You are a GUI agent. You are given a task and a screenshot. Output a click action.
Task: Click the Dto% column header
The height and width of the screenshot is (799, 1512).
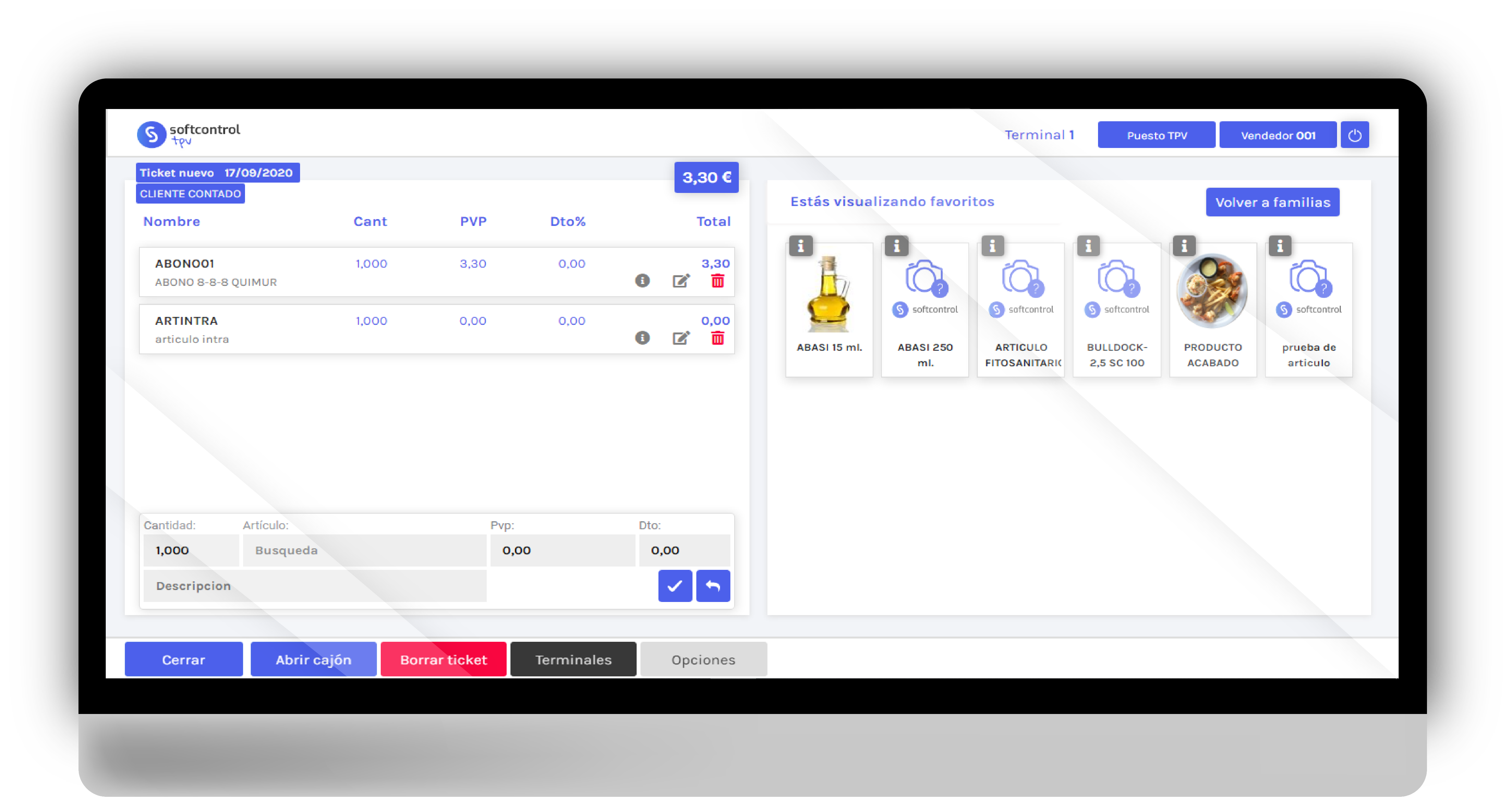(x=568, y=221)
